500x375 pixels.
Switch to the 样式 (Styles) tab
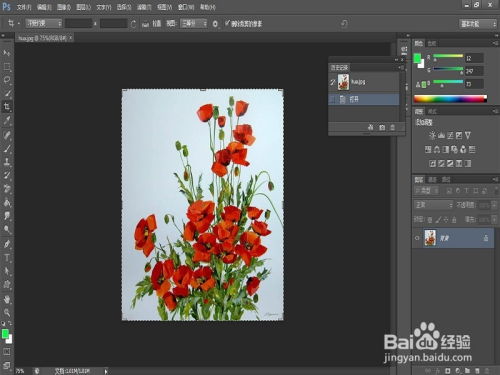point(432,111)
